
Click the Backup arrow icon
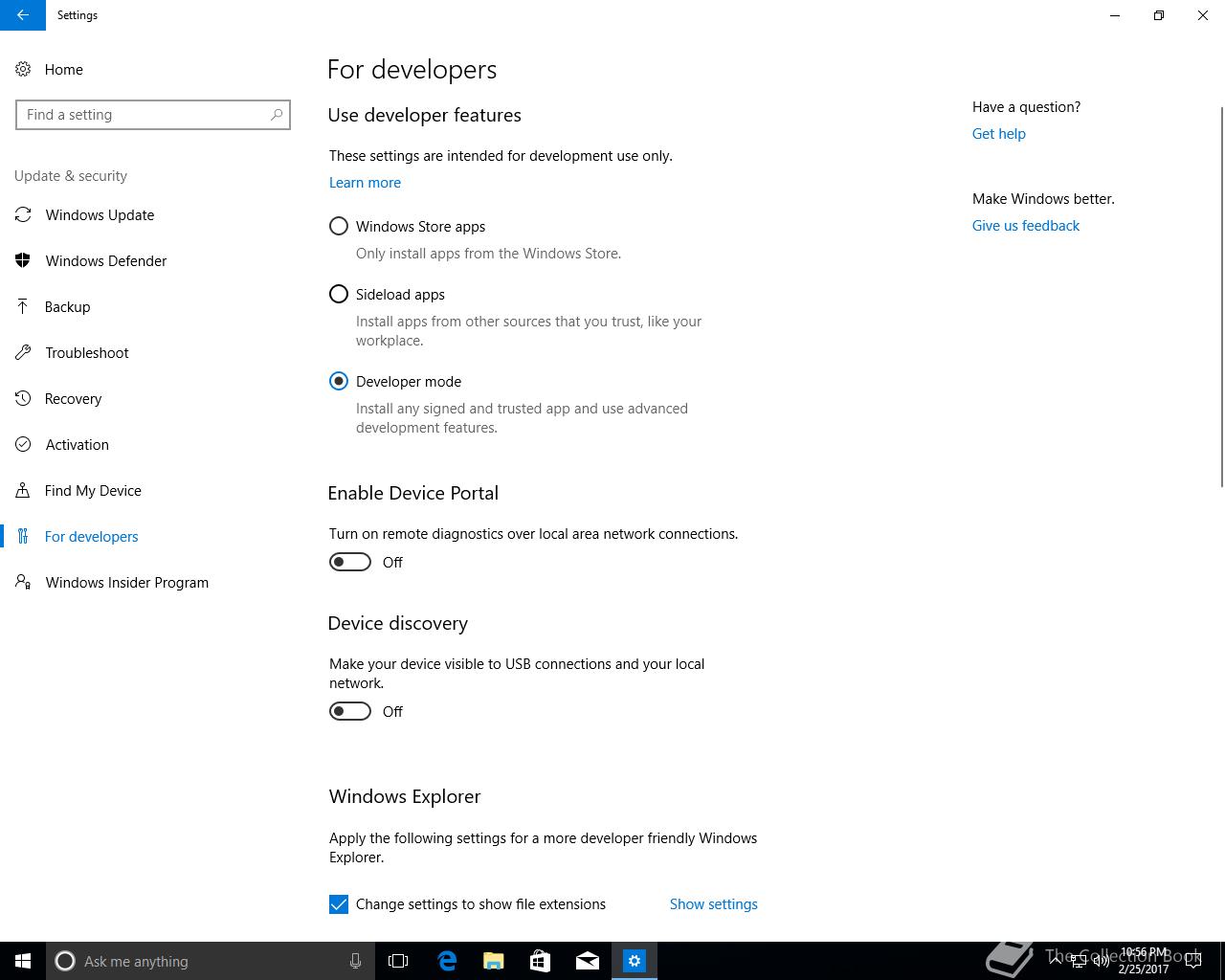click(x=23, y=306)
